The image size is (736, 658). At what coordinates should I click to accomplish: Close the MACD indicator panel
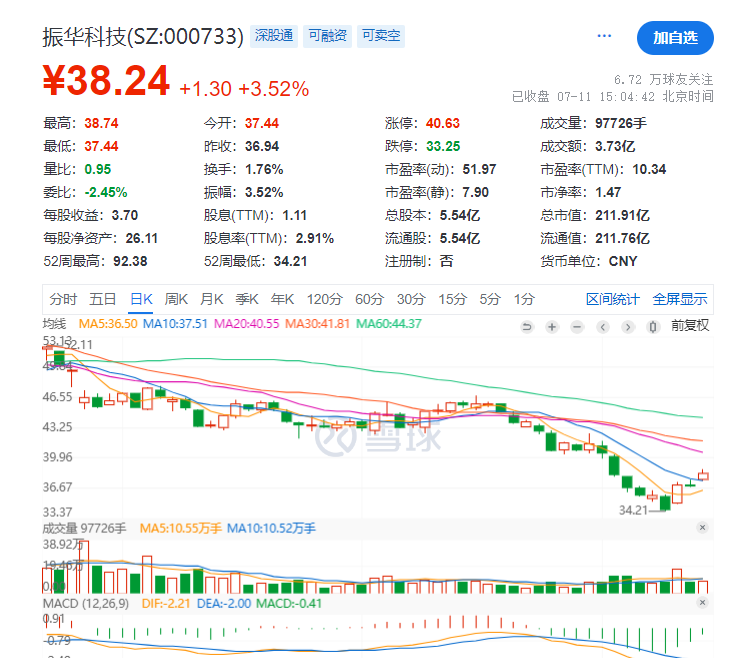(702, 602)
